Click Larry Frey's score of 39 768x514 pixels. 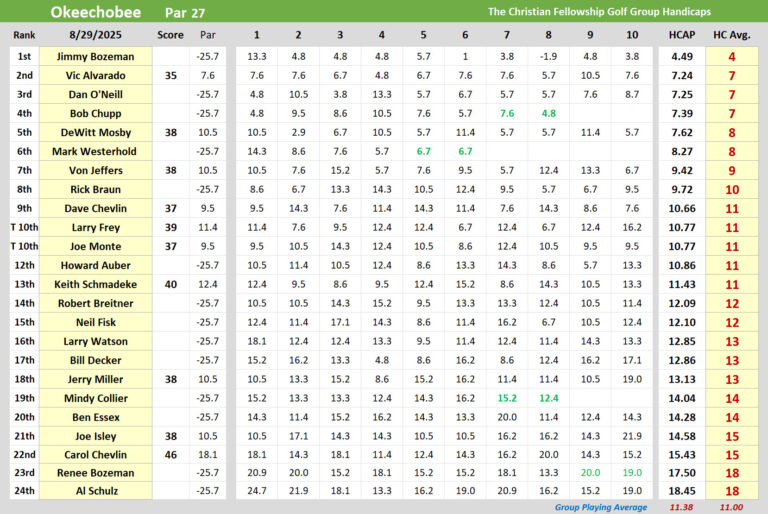click(x=170, y=227)
